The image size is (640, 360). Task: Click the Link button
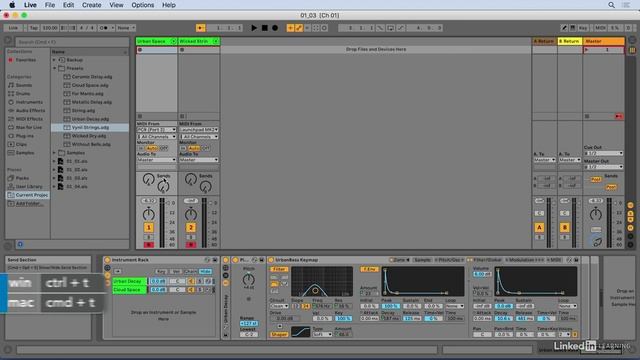[13, 28]
